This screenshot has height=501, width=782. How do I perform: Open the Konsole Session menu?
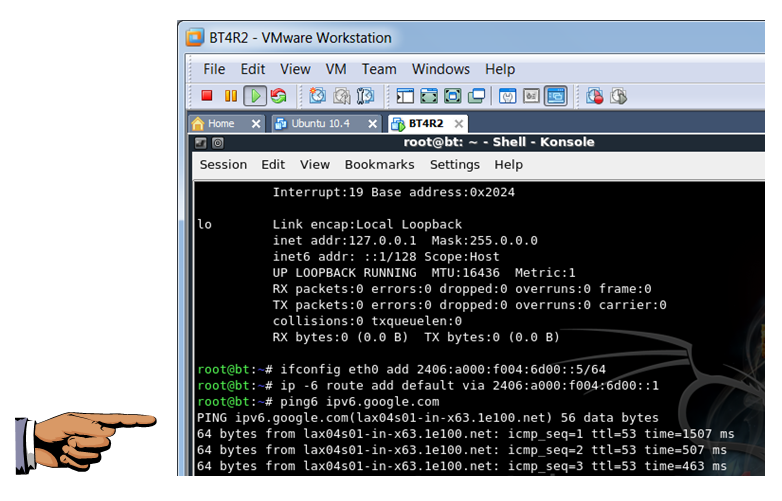223,164
